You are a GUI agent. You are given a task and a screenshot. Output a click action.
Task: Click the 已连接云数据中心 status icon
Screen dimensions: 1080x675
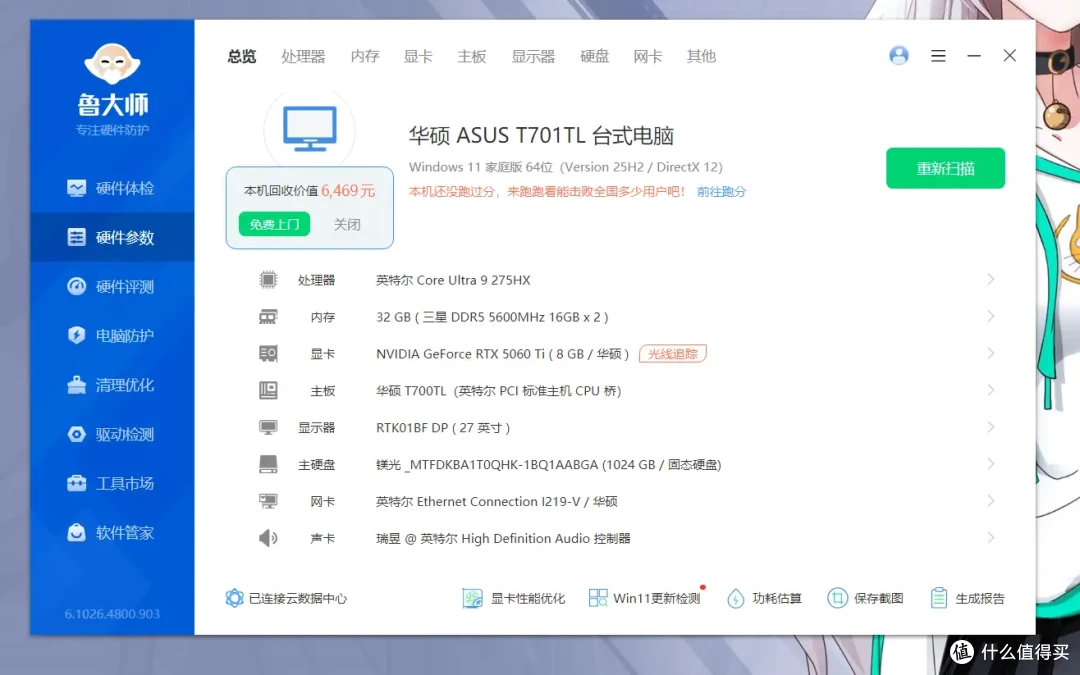coord(235,598)
